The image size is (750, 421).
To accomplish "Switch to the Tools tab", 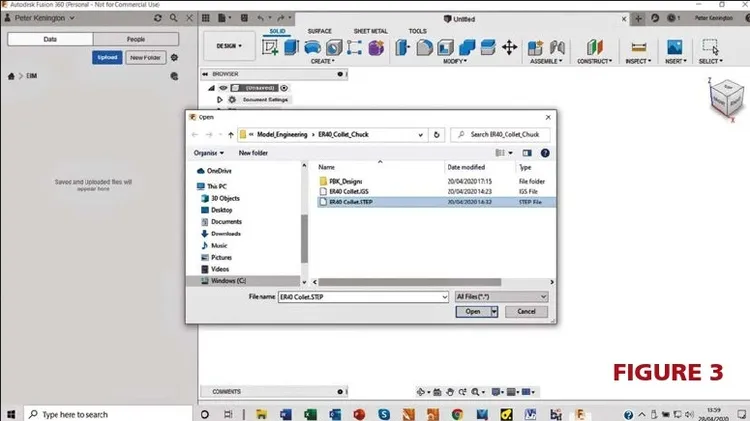I will point(418,31).
